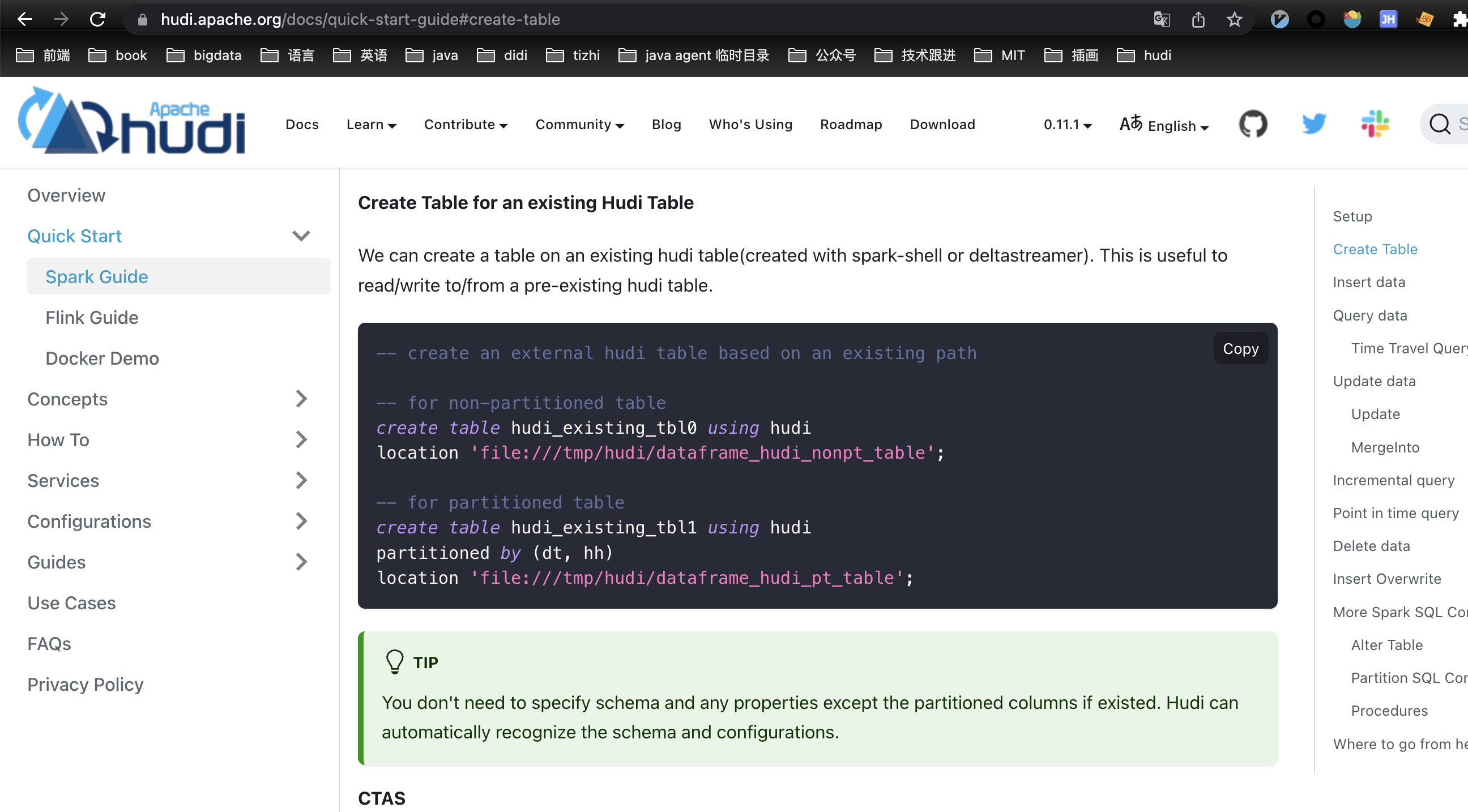The width and height of the screenshot is (1468, 812).
Task: Open the FAQs sidebar link
Action: tap(49, 643)
